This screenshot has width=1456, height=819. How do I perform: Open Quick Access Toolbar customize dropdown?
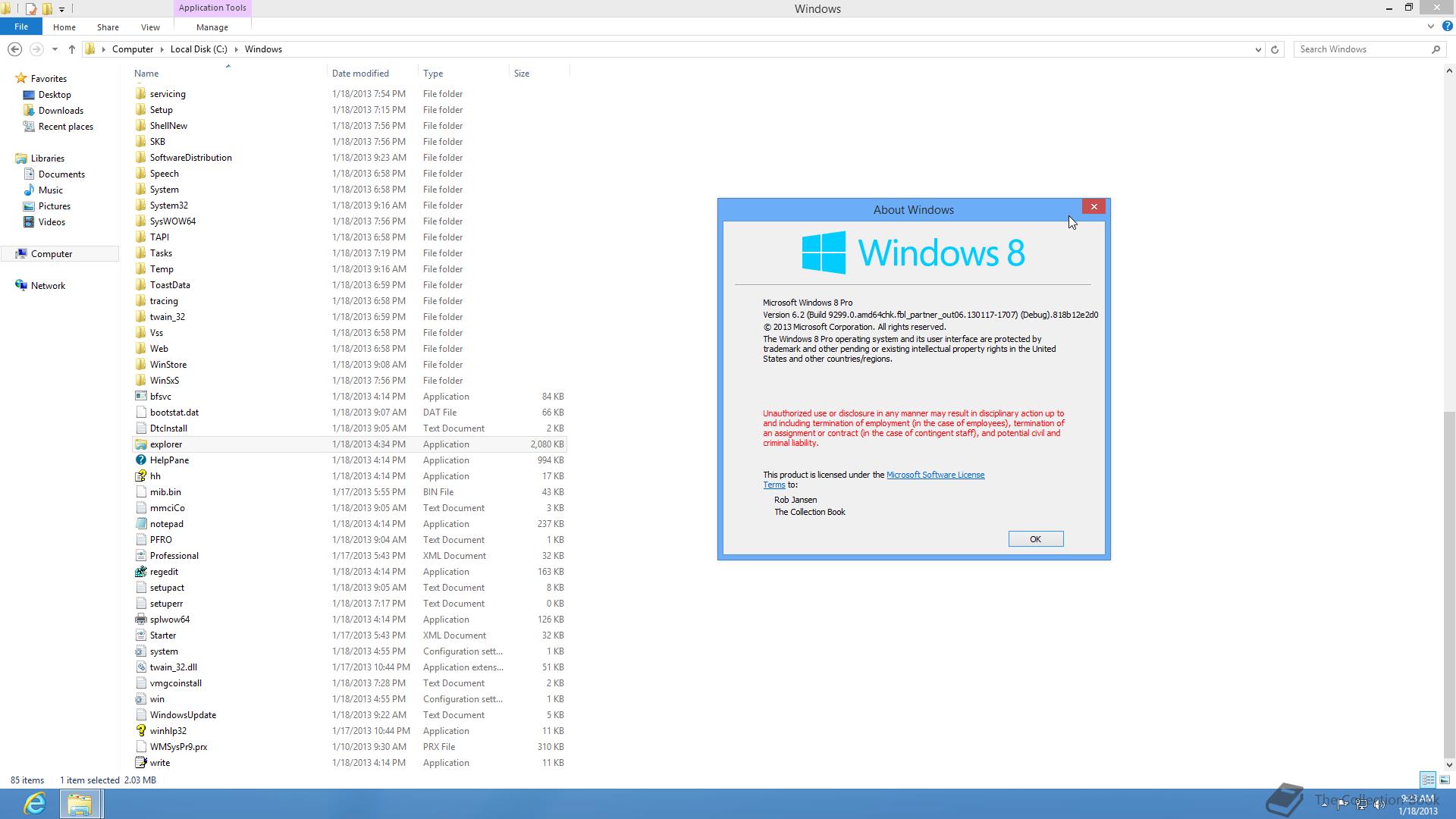(x=61, y=9)
